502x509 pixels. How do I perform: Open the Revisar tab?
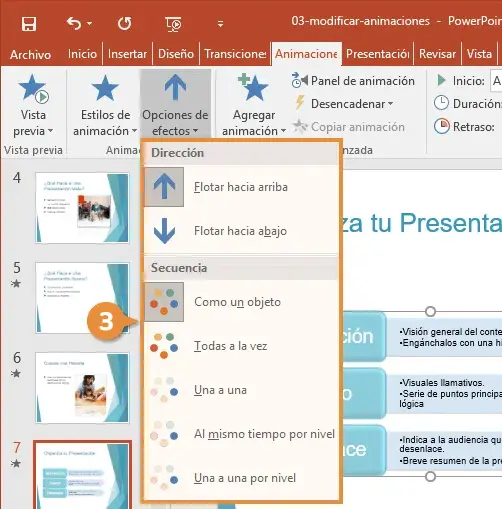[437, 54]
